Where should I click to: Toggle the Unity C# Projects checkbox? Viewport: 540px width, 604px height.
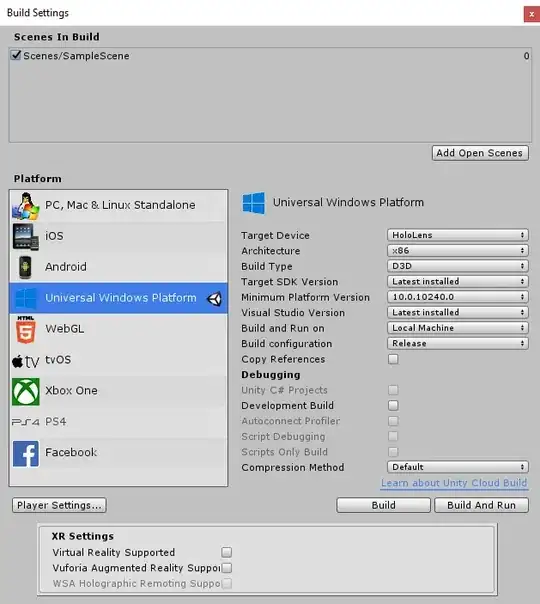(x=393, y=390)
